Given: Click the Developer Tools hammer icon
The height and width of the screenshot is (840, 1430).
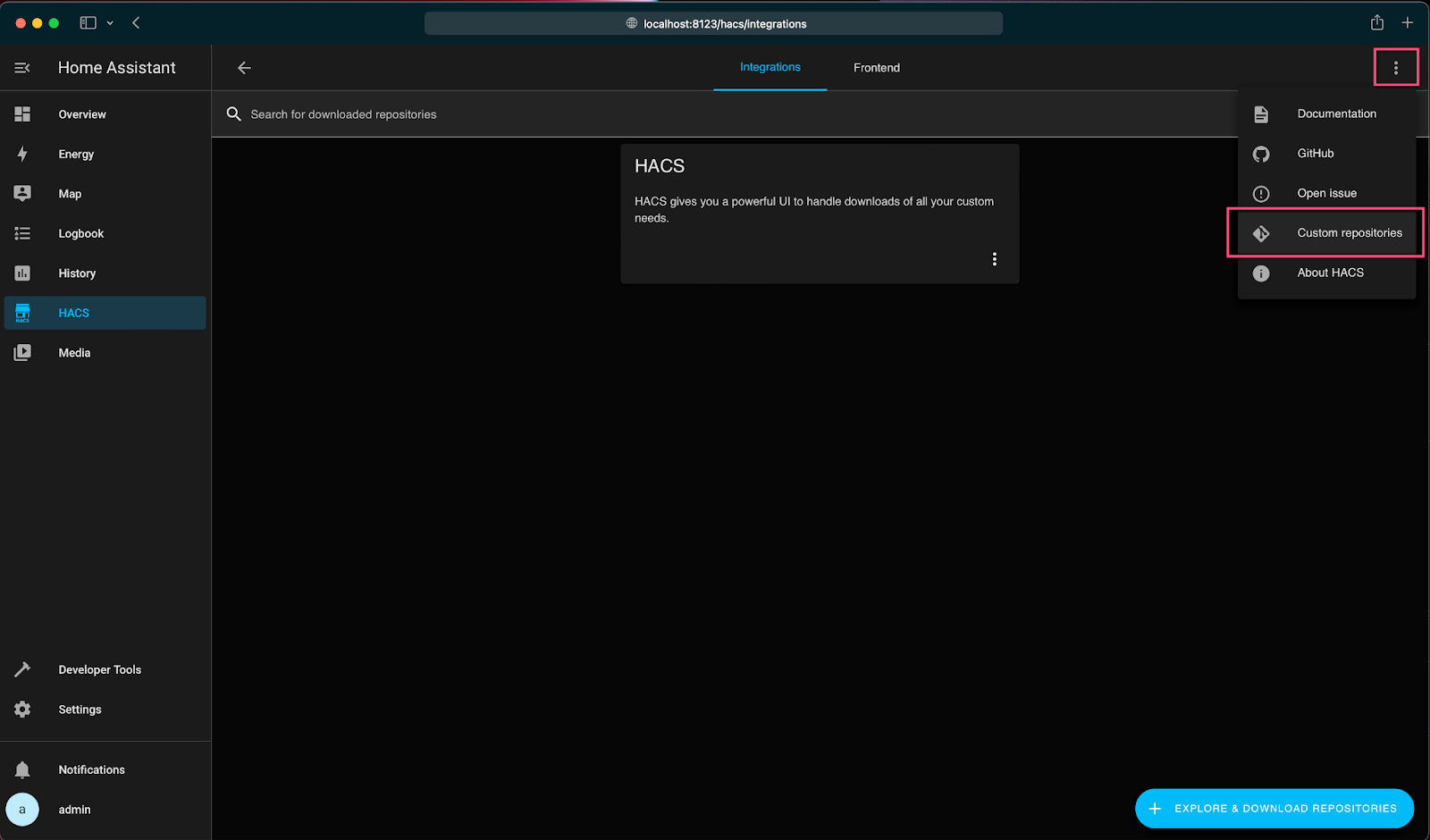Looking at the screenshot, I should pyautogui.click(x=22, y=669).
